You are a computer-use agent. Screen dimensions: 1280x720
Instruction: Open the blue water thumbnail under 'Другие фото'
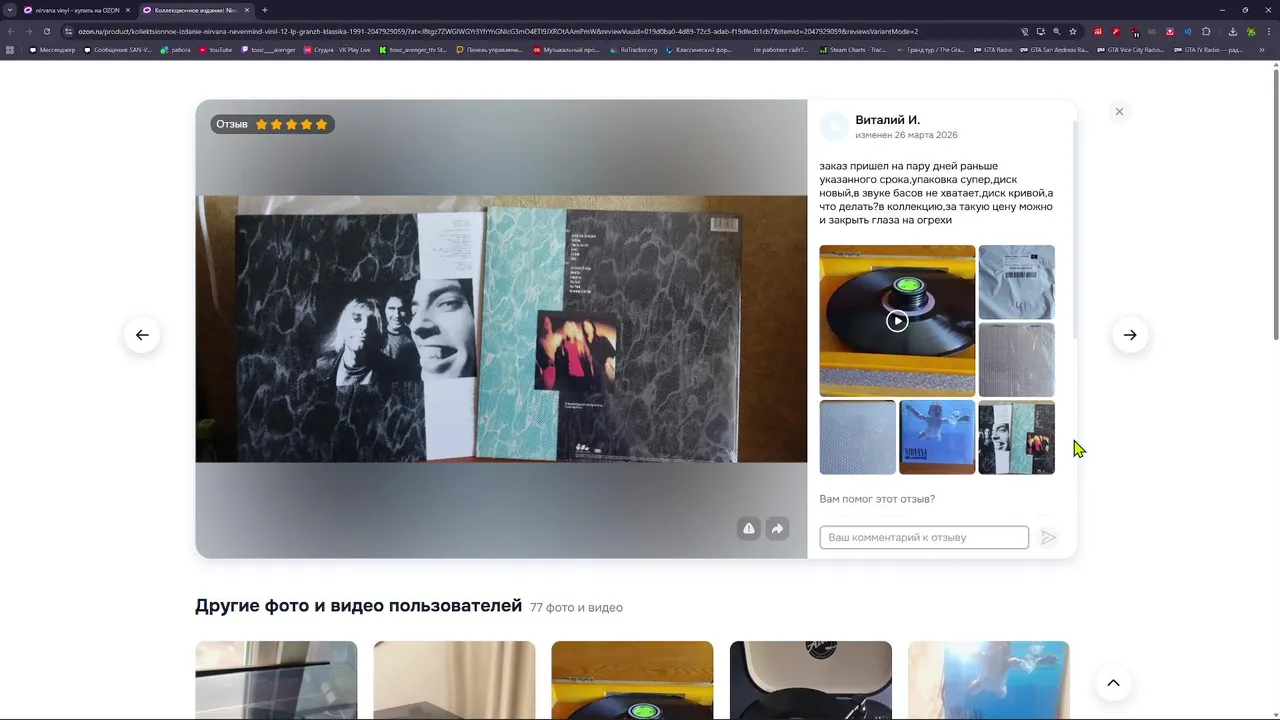989,680
